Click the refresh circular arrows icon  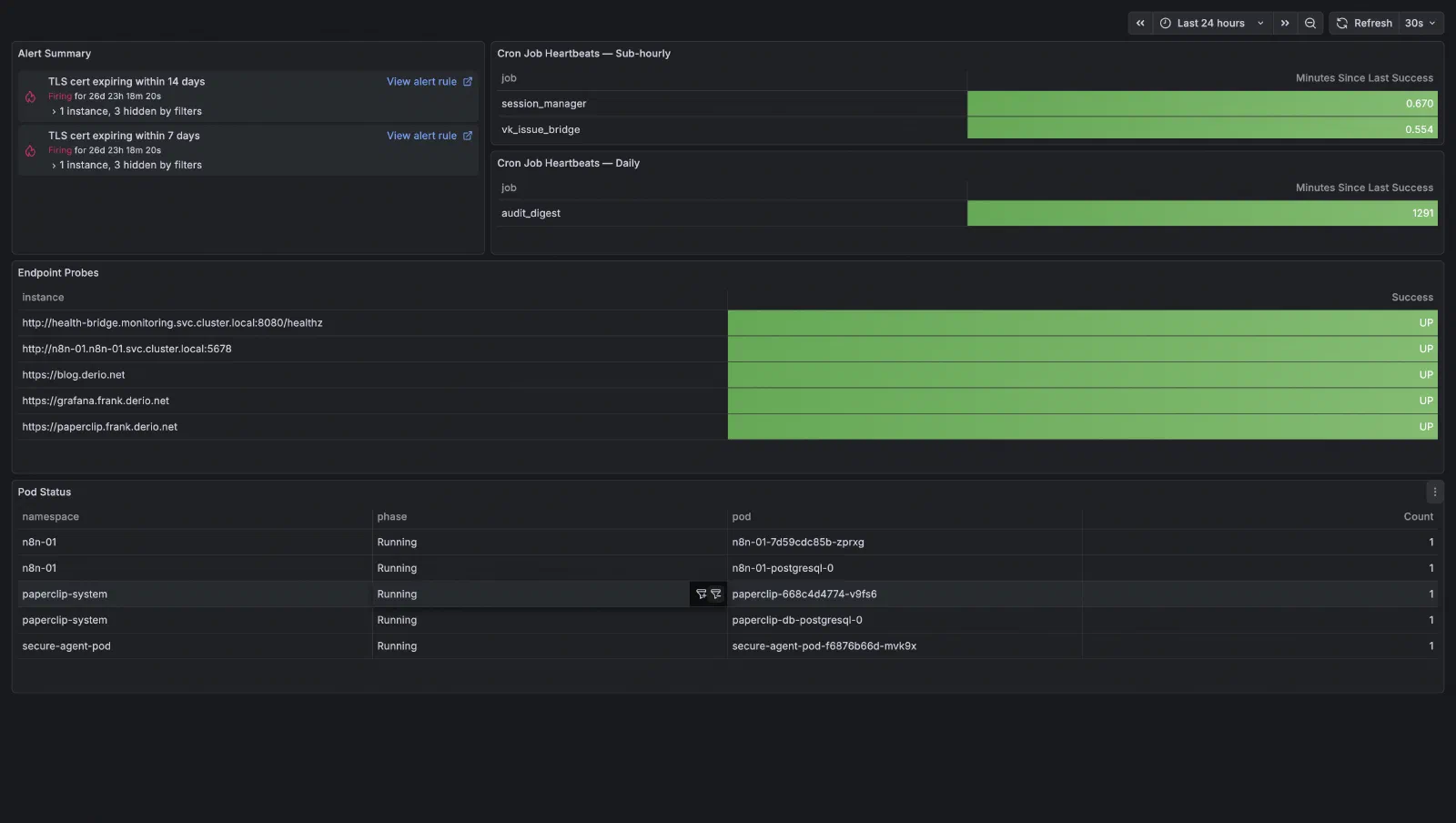point(1341,24)
